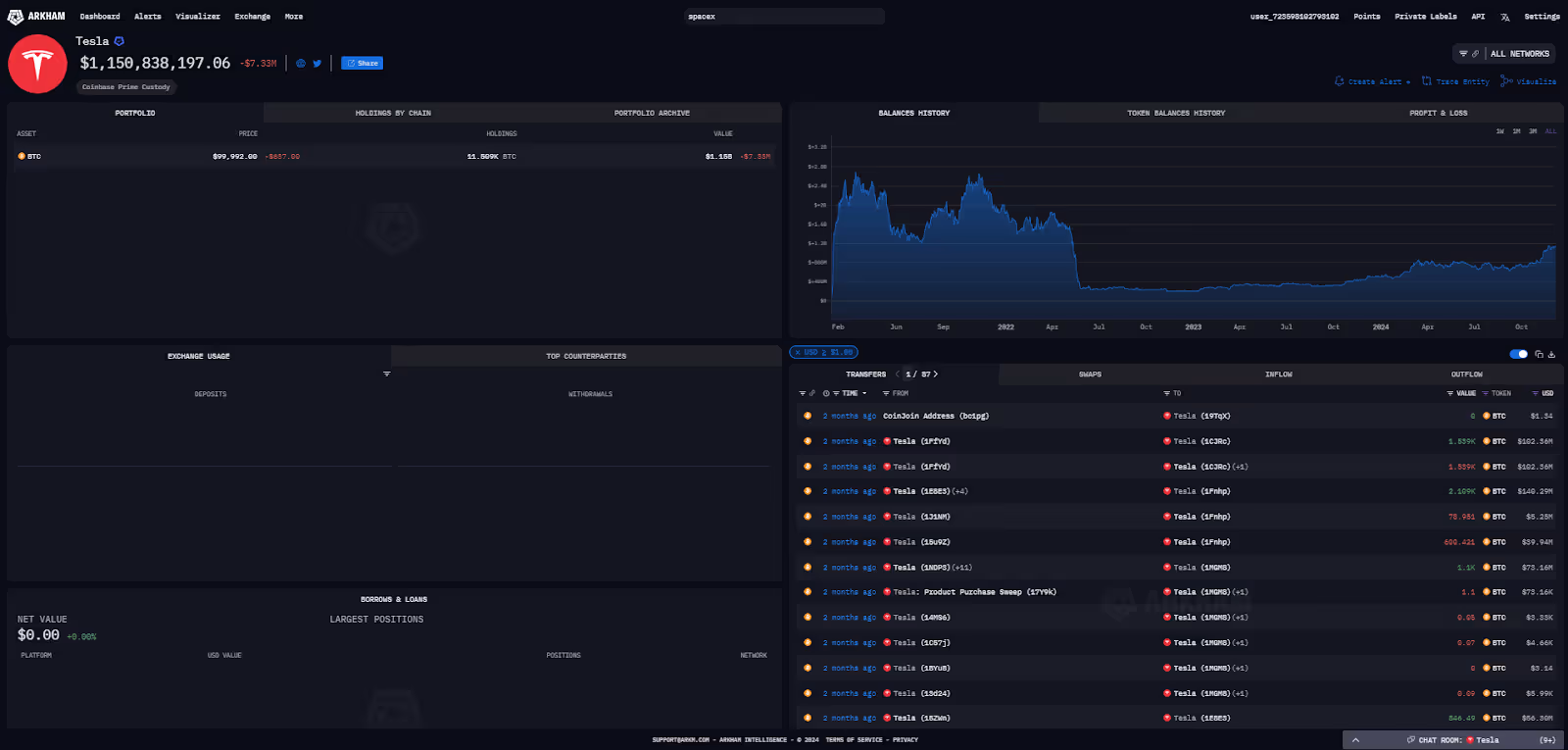The image size is (1568, 750).
Task: Click CoinJoin Address (bc1pg) sender
Action: point(936,416)
